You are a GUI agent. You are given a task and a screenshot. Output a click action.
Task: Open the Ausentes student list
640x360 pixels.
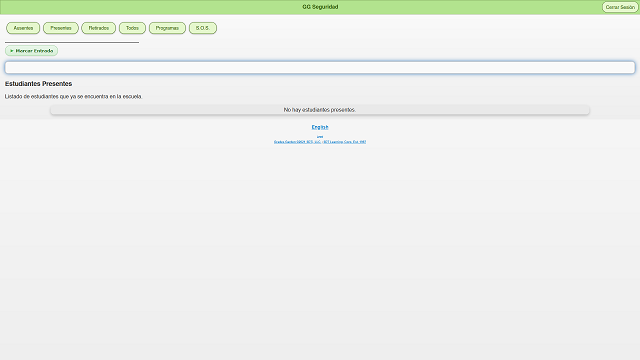point(23,28)
